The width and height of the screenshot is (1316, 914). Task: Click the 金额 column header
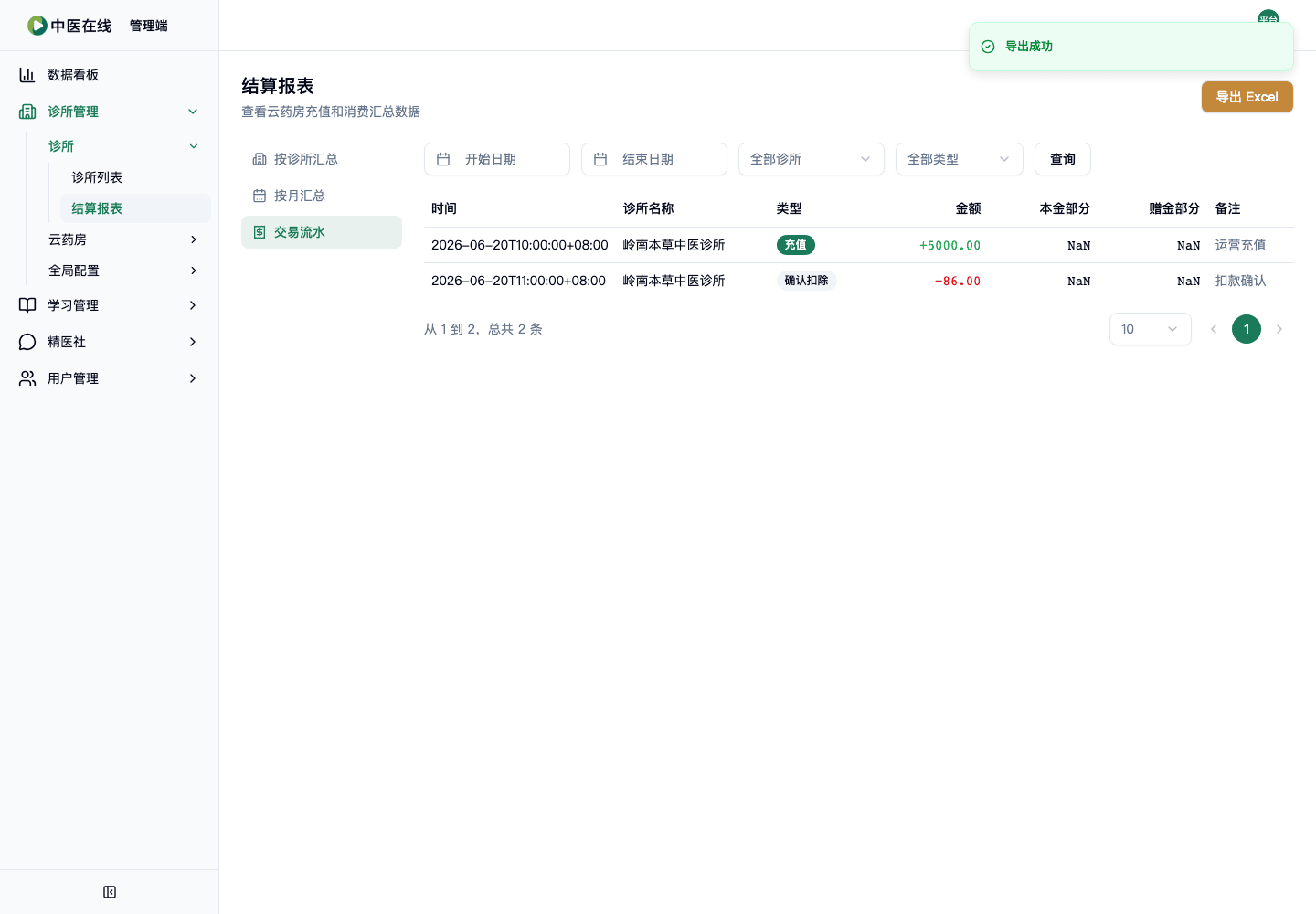pos(969,208)
